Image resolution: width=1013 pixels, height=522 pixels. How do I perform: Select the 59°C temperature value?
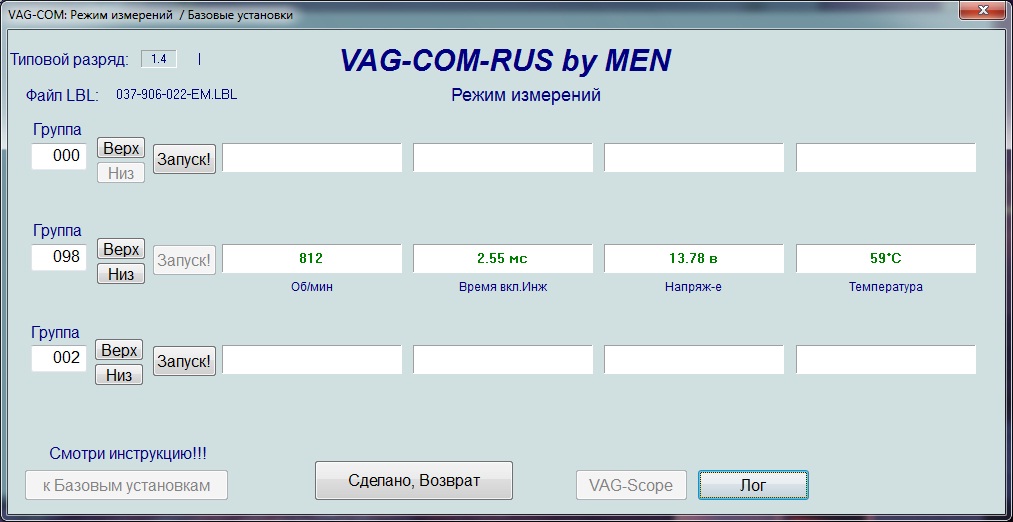[886, 258]
